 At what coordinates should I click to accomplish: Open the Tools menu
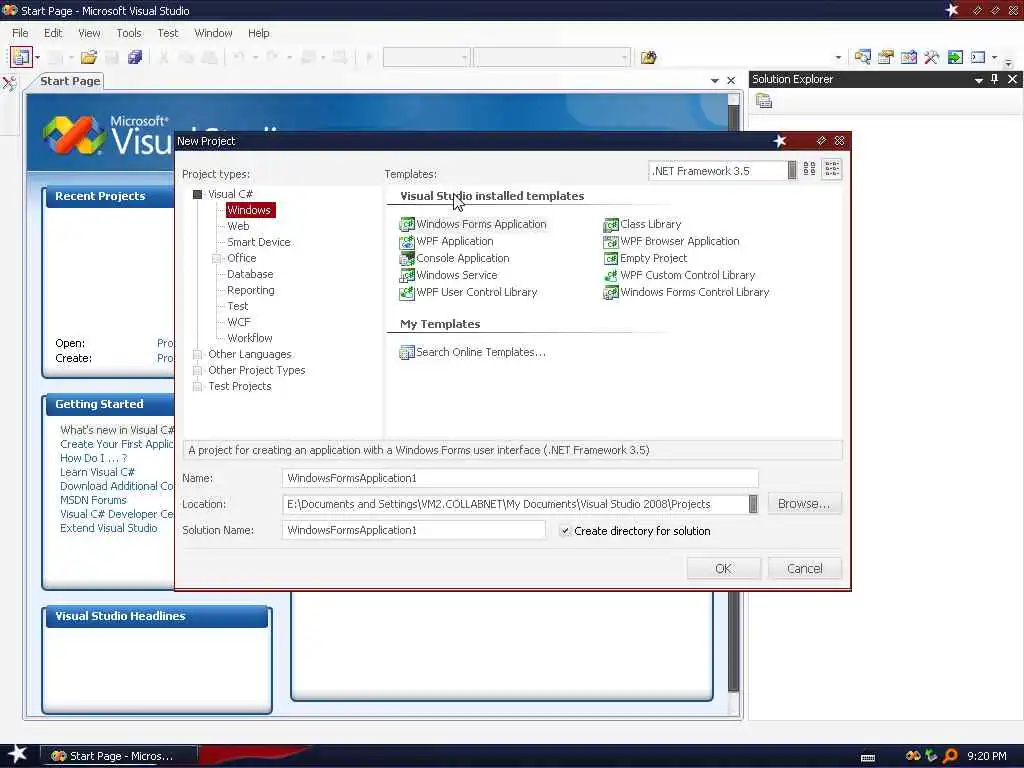click(129, 33)
